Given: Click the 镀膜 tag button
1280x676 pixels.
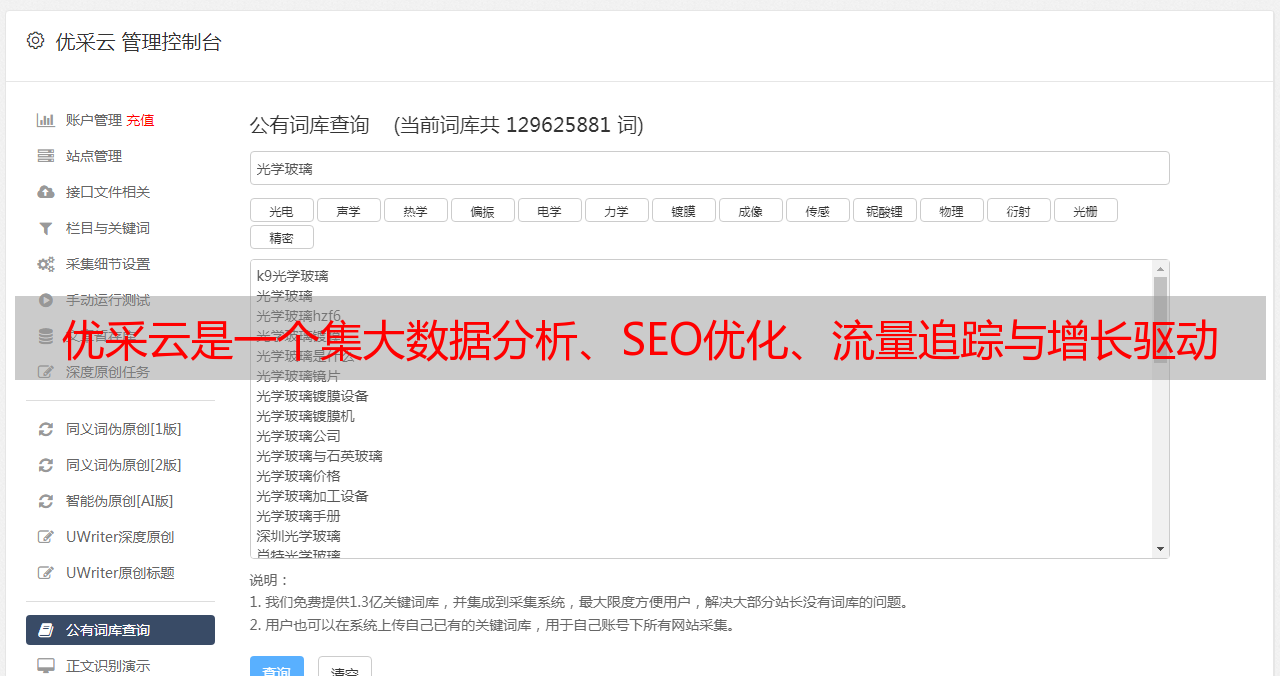Looking at the screenshot, I should [x=684, y=210].
